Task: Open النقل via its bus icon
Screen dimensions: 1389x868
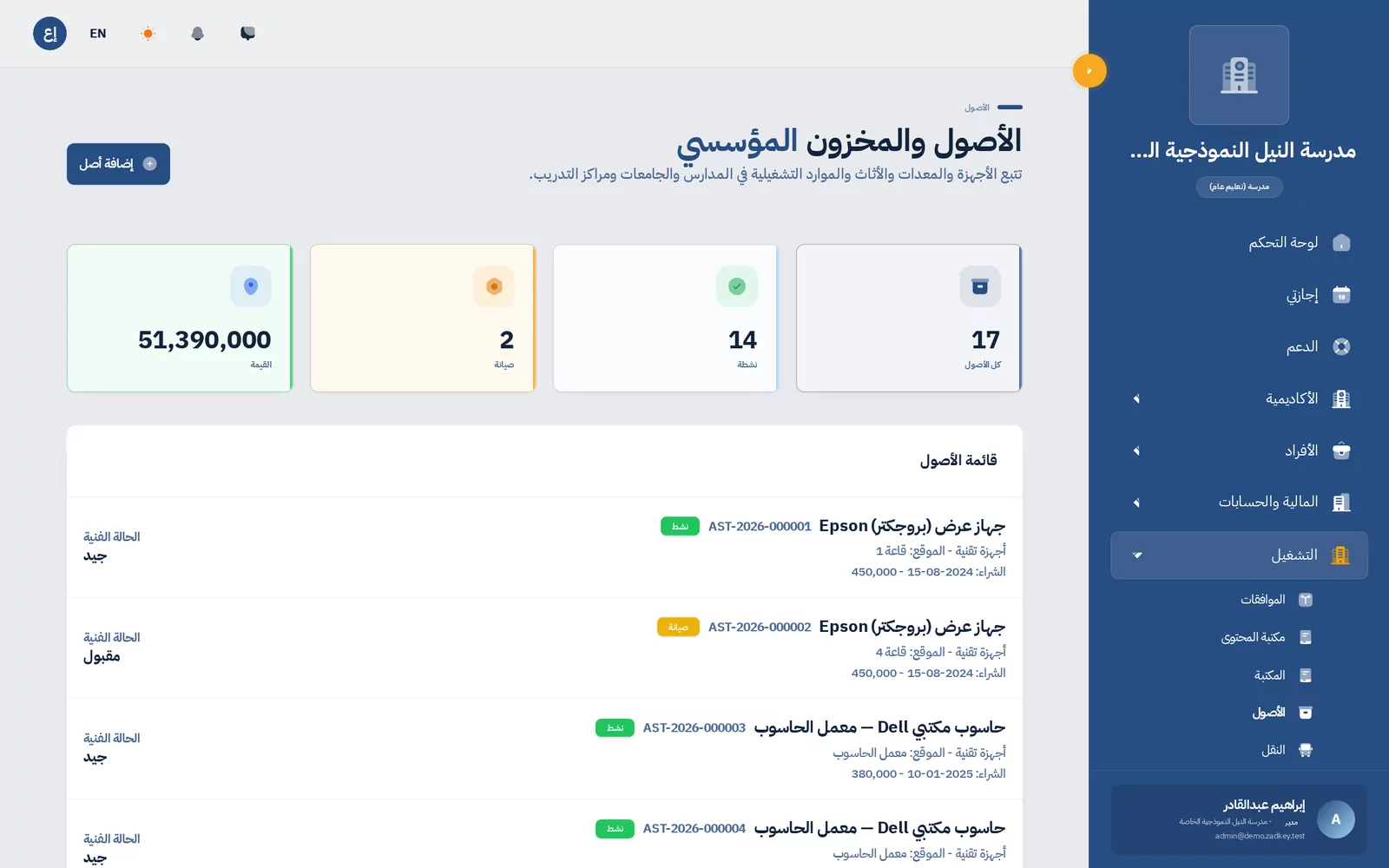Action: (x=1305, y=750)
